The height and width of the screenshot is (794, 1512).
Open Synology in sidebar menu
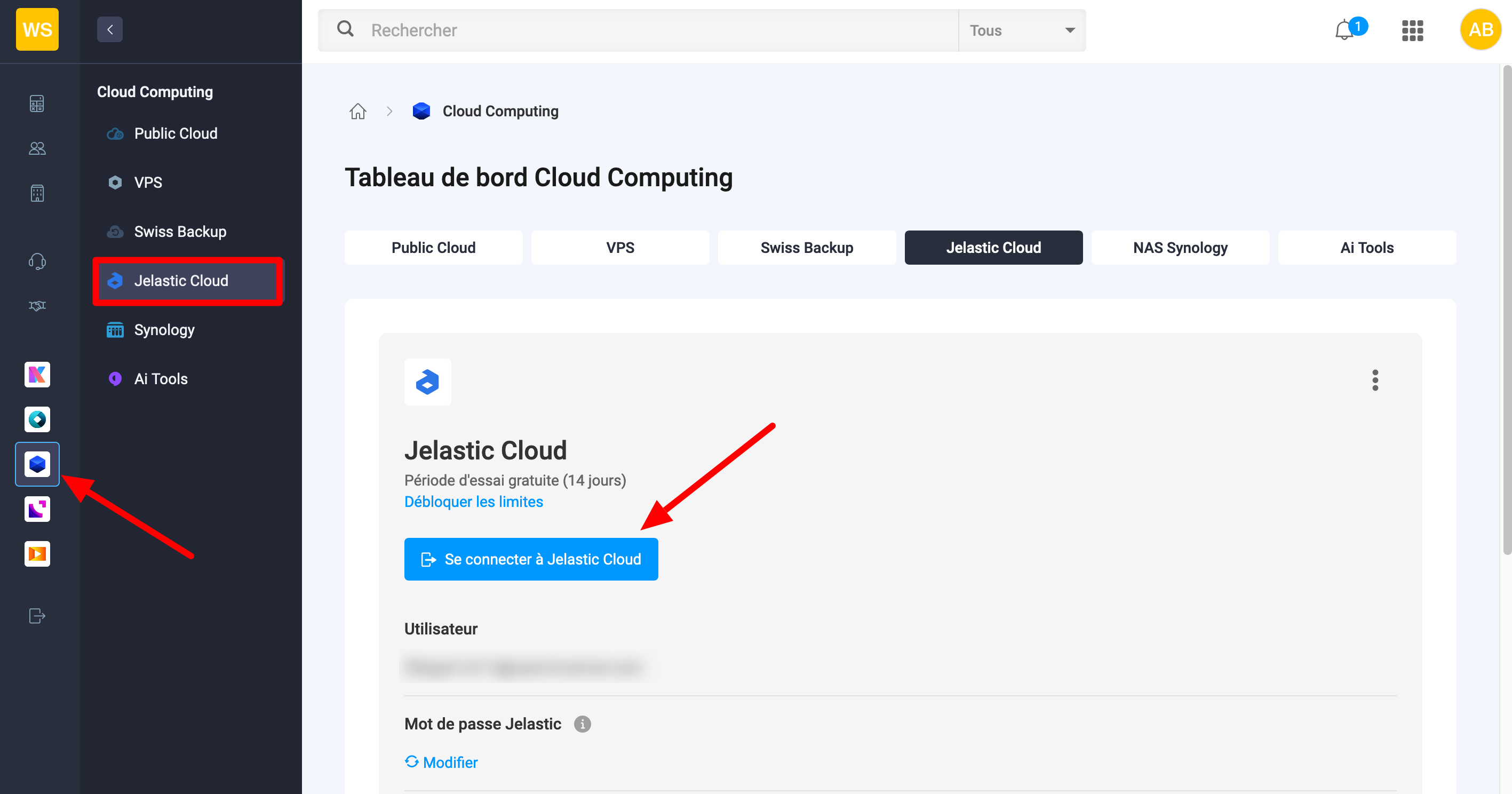point(164,330)
